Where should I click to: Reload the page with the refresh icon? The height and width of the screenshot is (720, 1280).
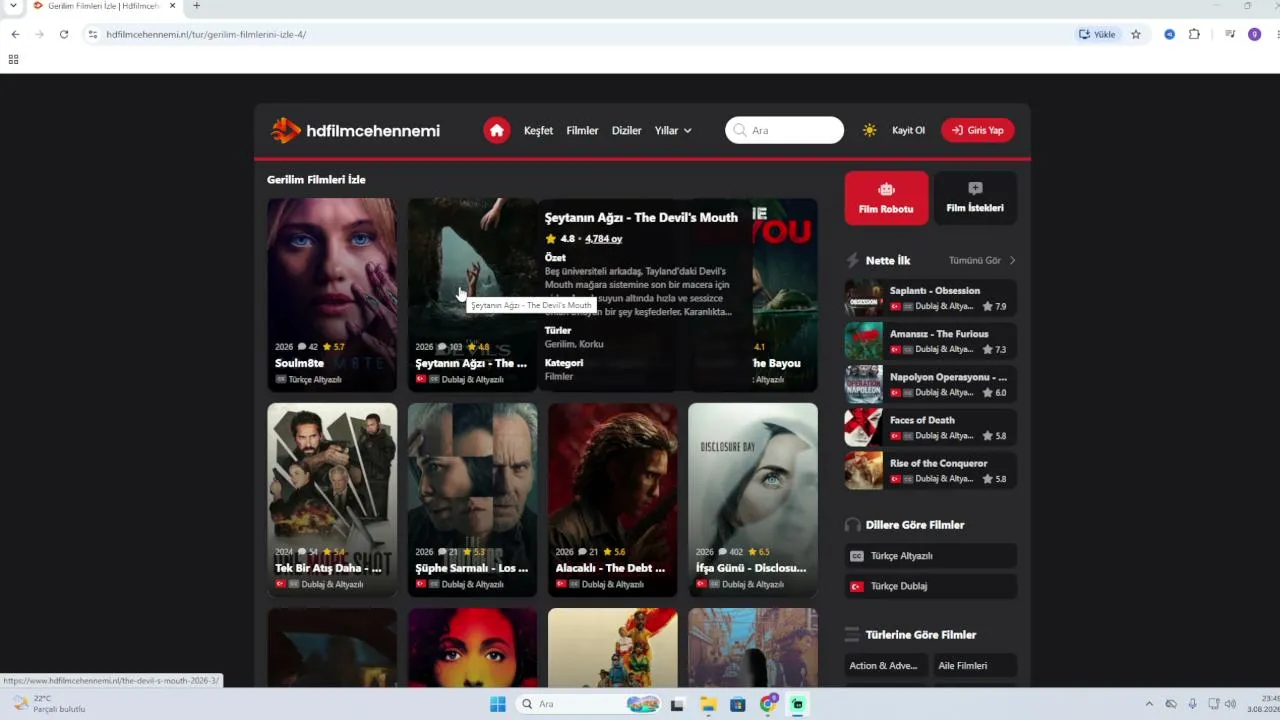64,34
